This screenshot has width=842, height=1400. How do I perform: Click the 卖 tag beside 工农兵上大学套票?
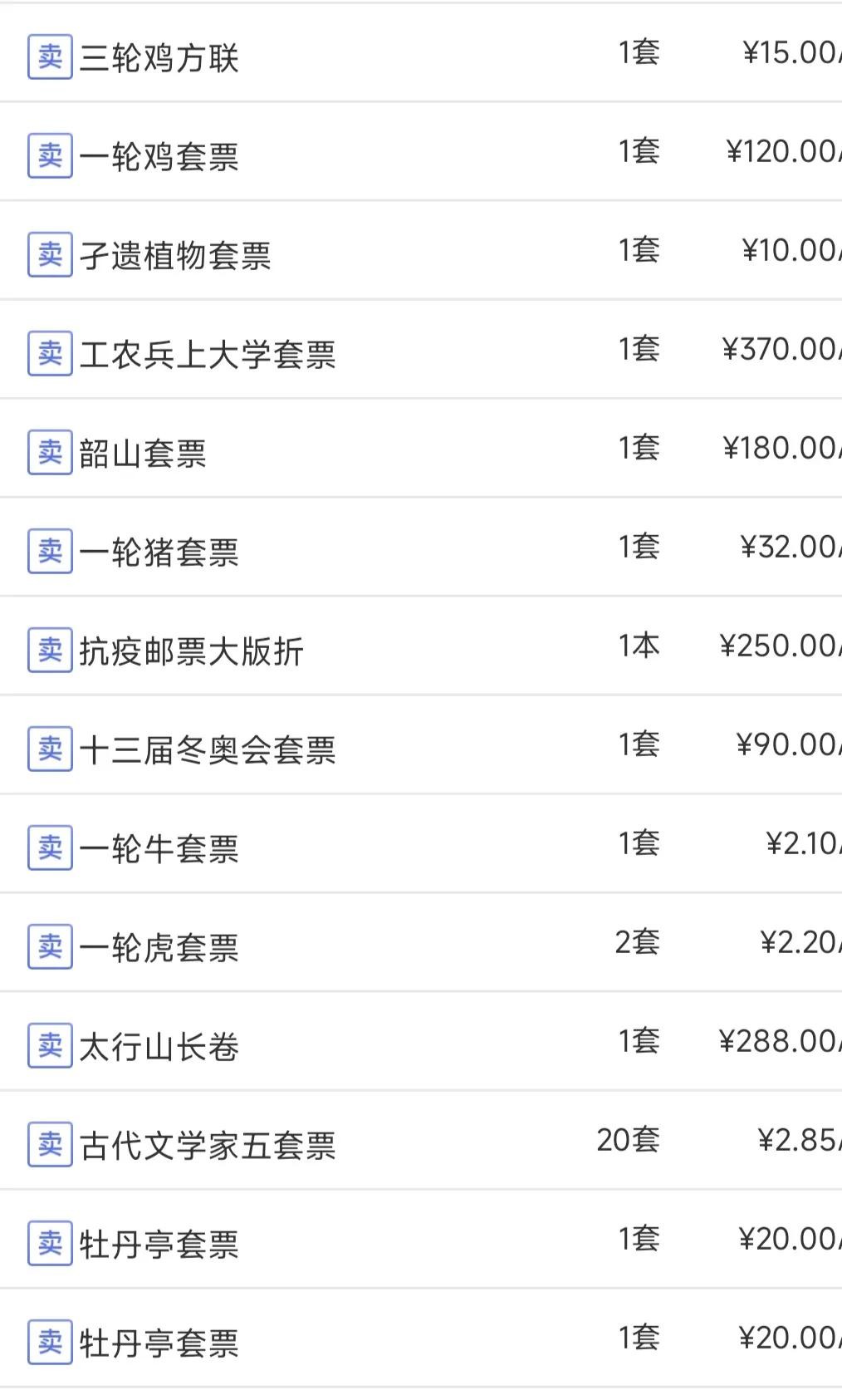pyautogui.click(x=50, y=353)
